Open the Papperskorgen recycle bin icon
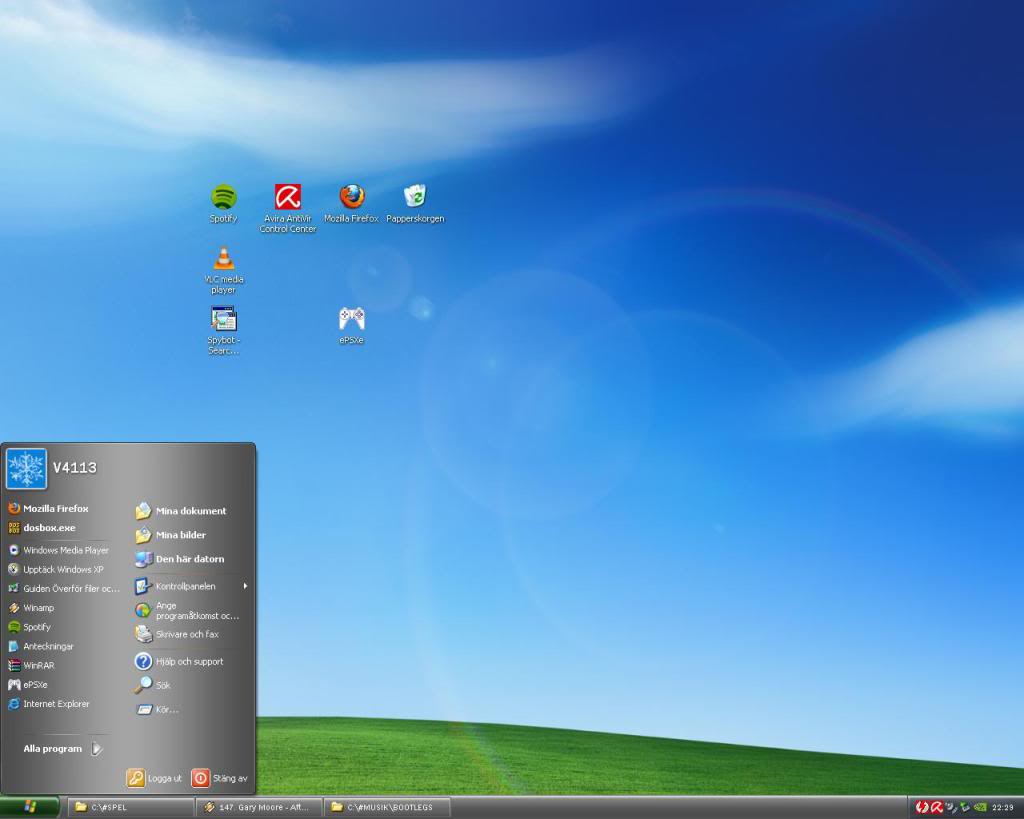The height and width of the screenshot is (819, 1024). point(415,197)
